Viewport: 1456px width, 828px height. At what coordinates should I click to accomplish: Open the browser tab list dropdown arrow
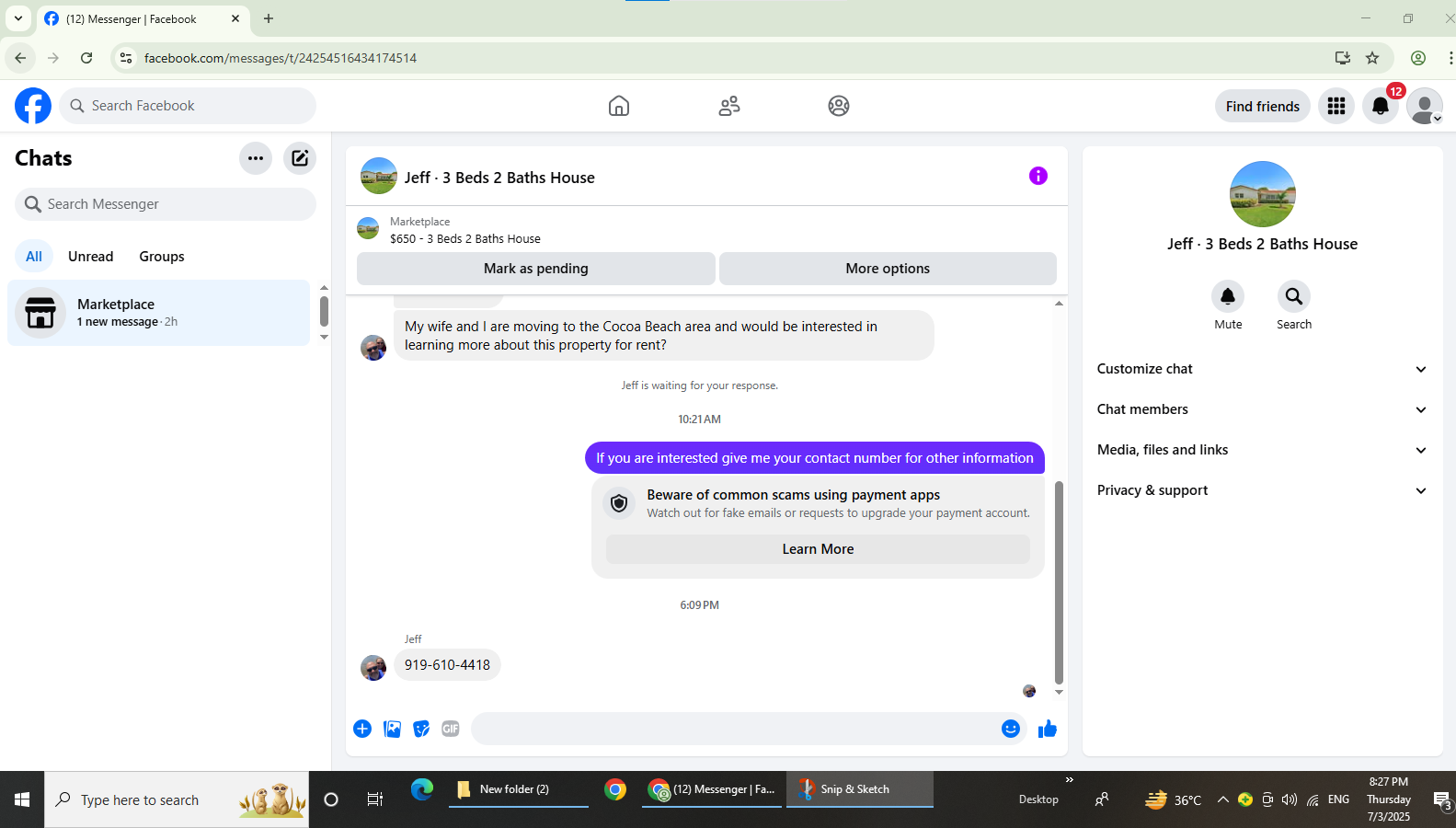(x=17, y=18)
